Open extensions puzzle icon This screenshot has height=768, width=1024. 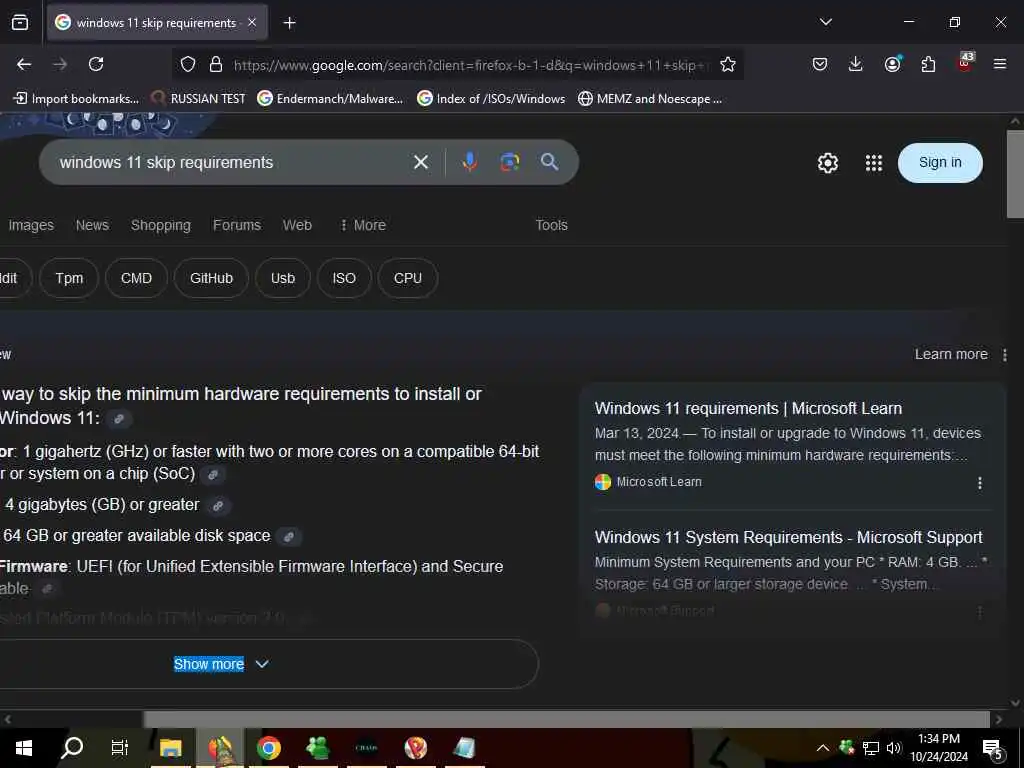pyautogui.click(x=928, y=64)
